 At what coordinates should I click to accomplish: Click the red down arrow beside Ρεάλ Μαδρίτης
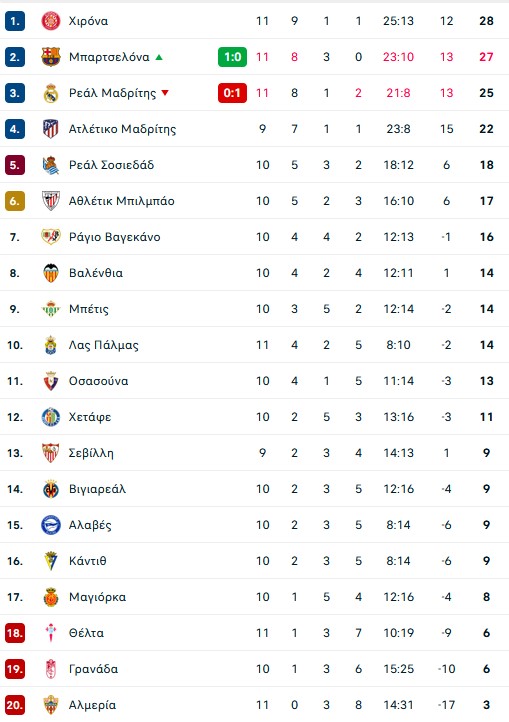click(165, 93)
